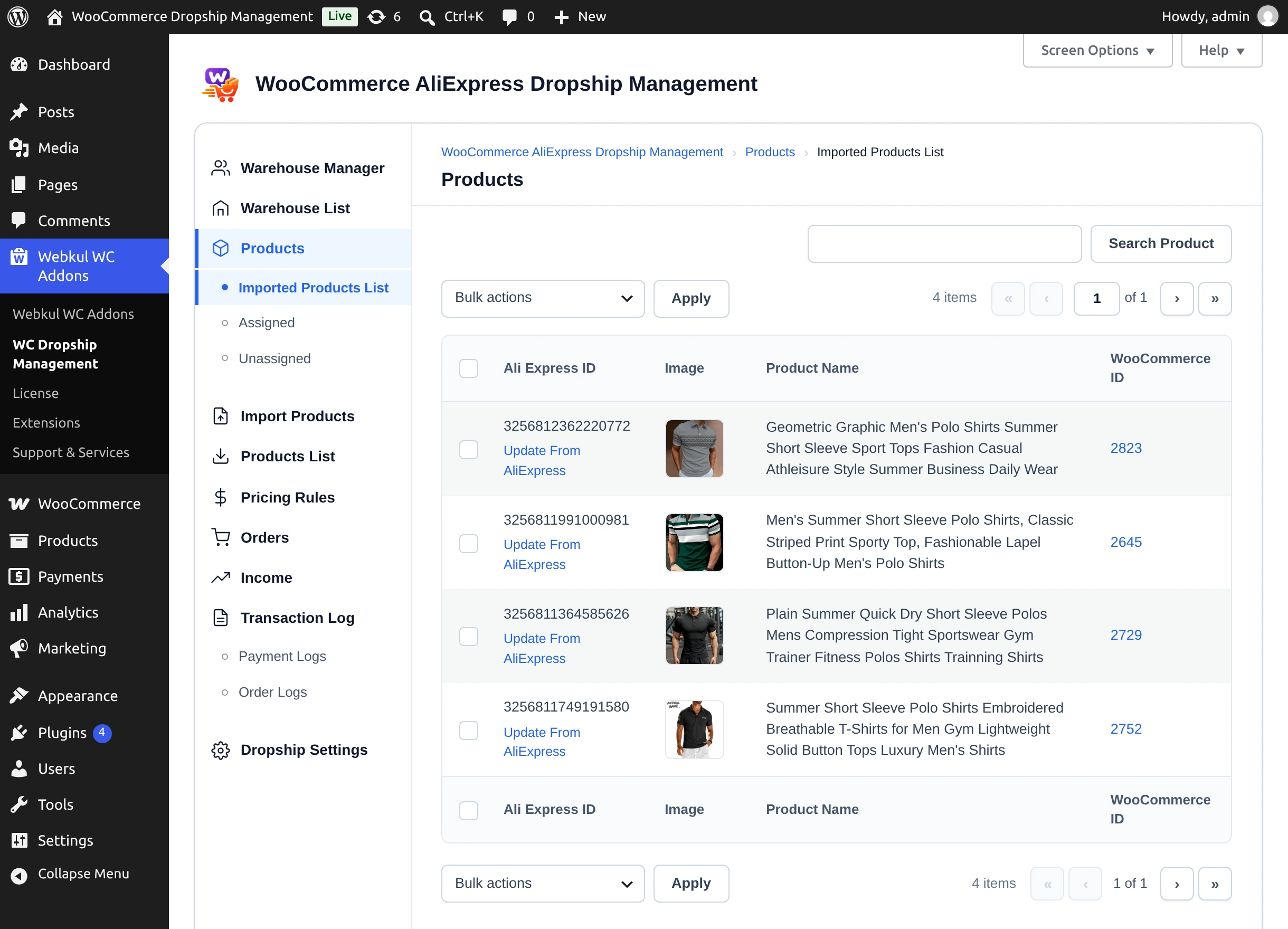Viewport: 1288px width, 929px height.
Task: Open WooCommerce product ID 2752 link
Action: [1125, 729]
